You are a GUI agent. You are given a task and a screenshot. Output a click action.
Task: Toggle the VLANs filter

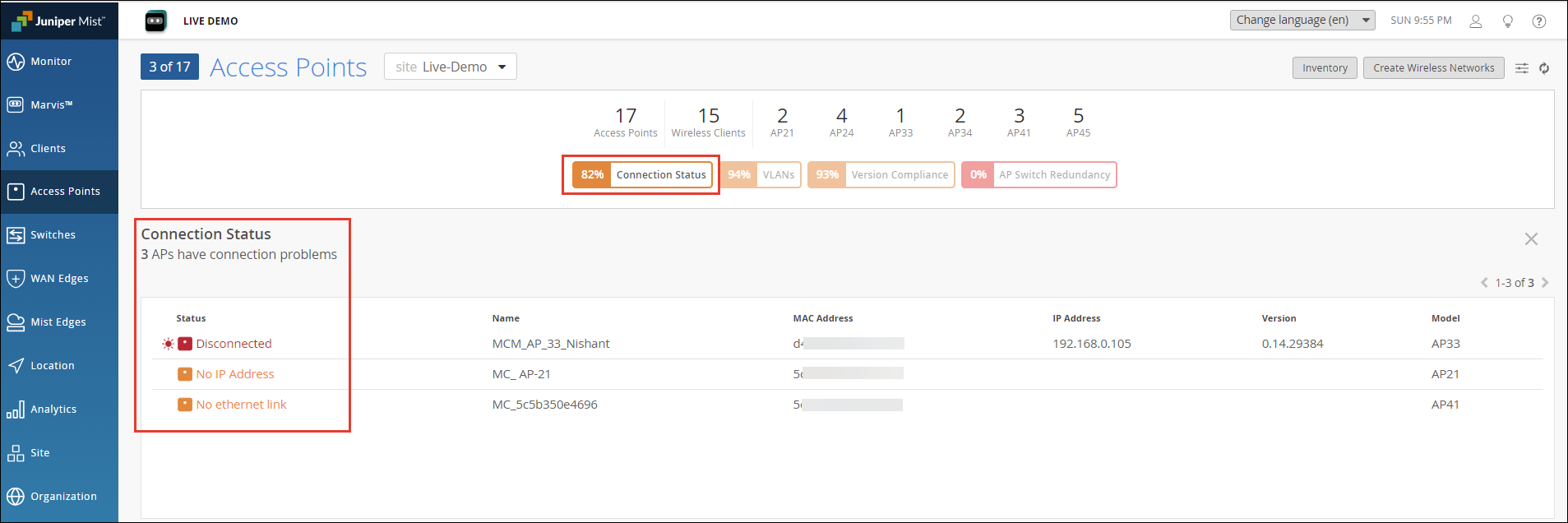(761, 175)
